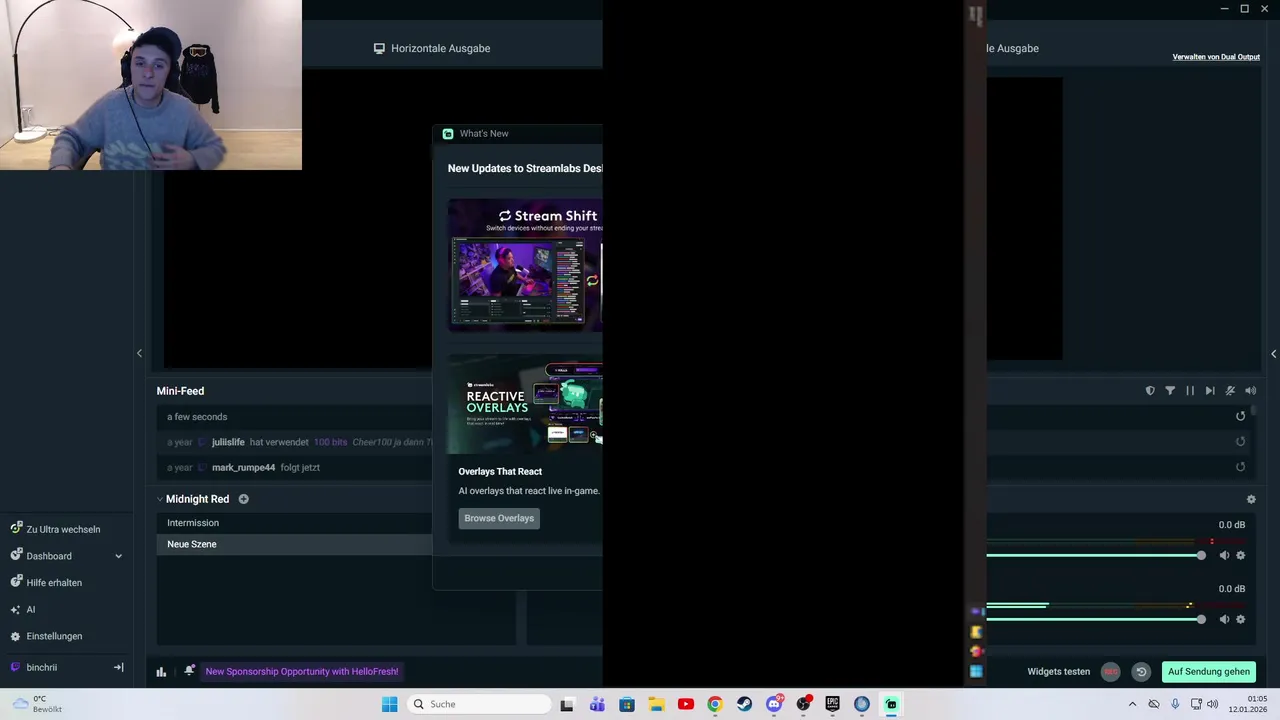
Task: Expand the Dashboard dropdown chevron
Action: [118, 556]
